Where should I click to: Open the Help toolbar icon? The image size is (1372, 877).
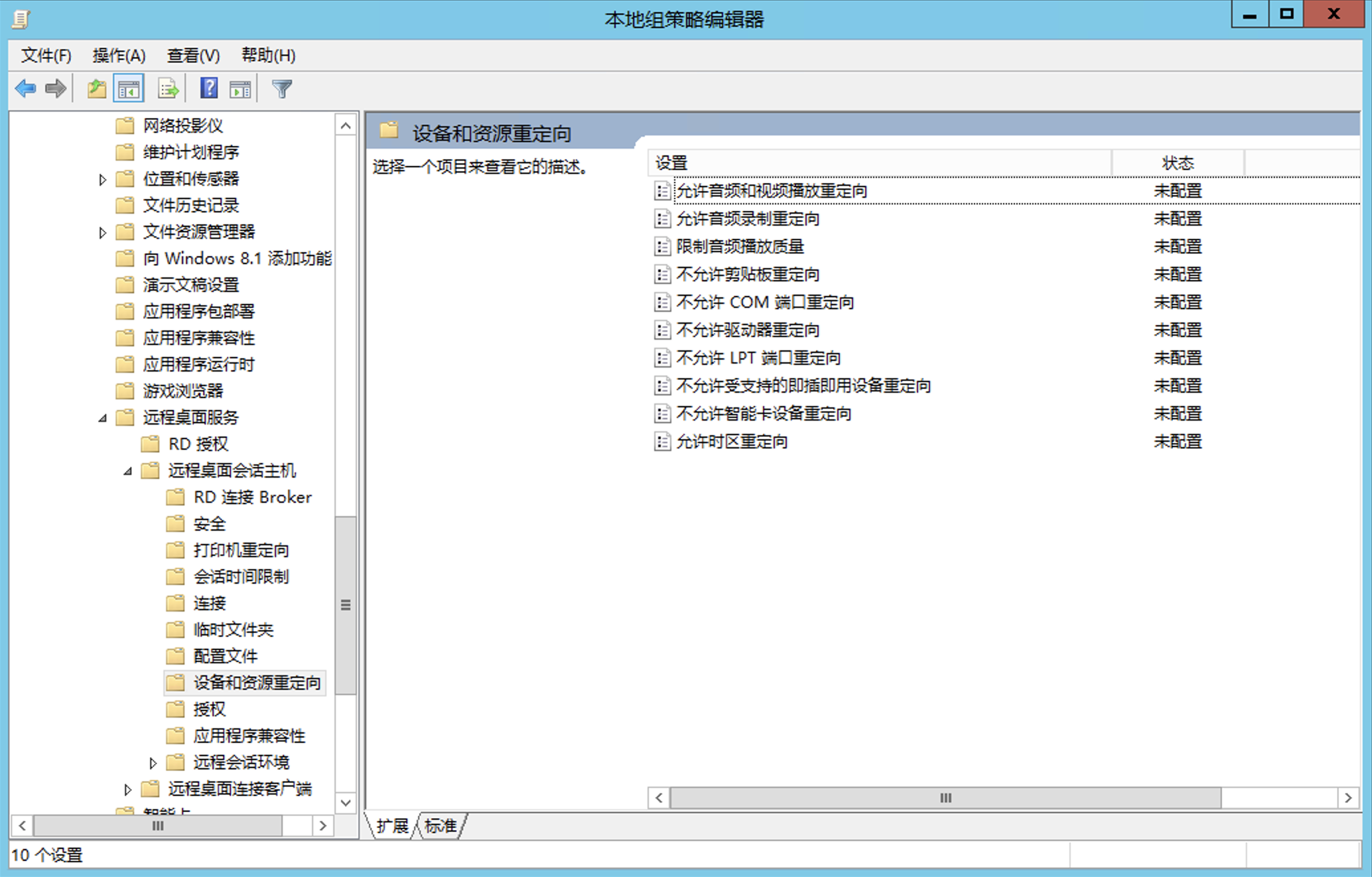(209, 88)
